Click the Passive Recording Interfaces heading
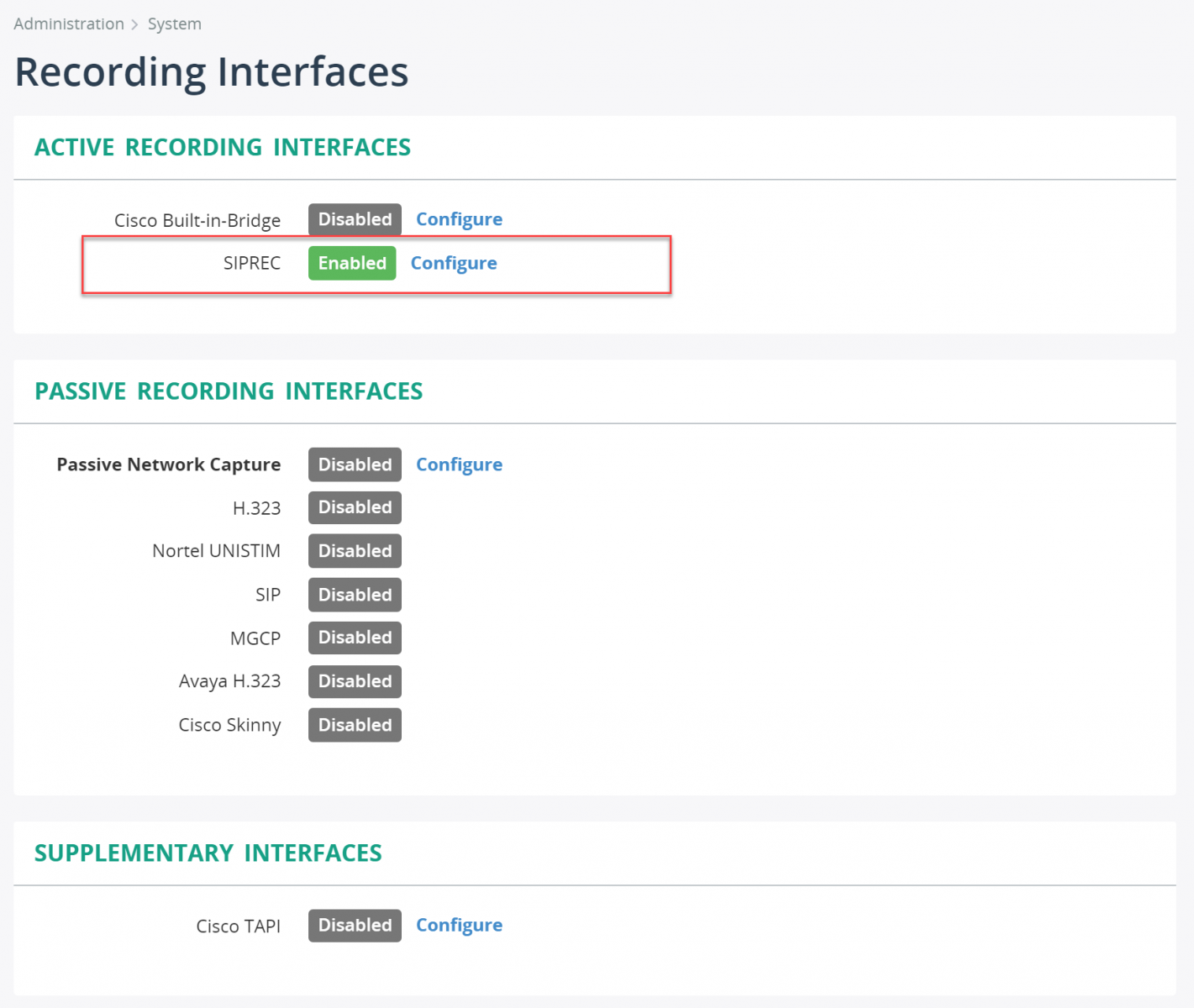Viewport: 1194px width, 1008px height. click(x=229, y=391)
